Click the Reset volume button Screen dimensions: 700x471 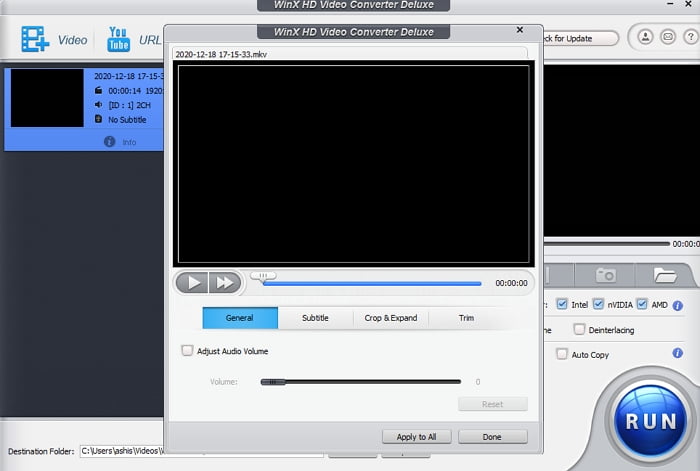(492, 404)
